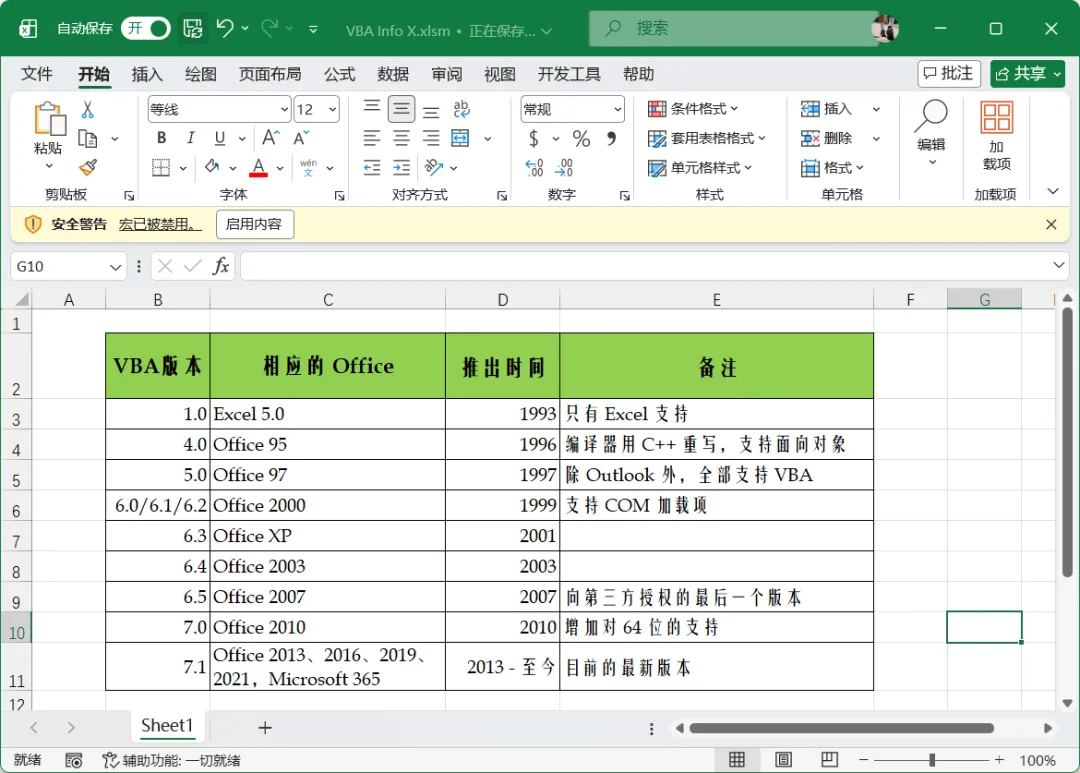Center cell text horizontally

click(402, 138)
